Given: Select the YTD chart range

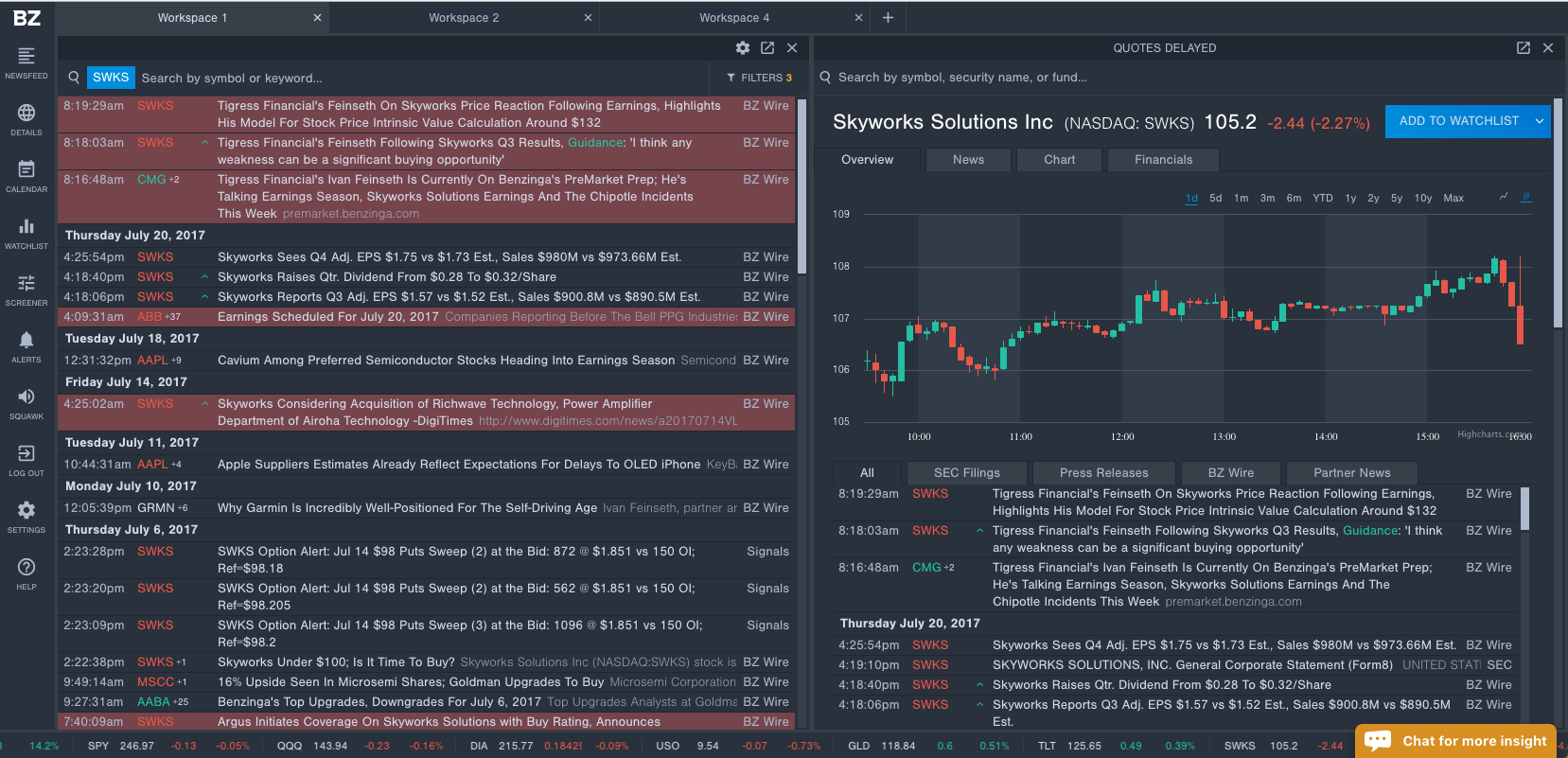Looking at the screenshot, I should click(1323, 198).
